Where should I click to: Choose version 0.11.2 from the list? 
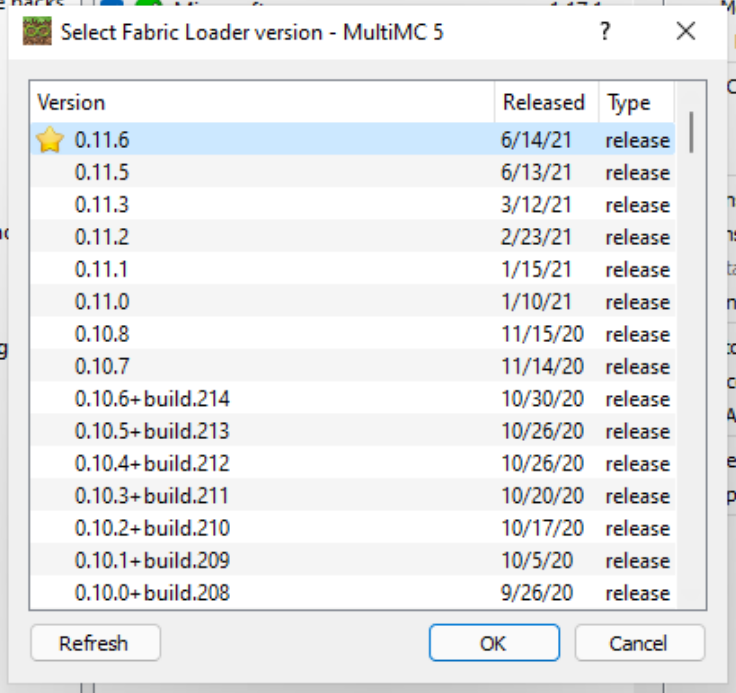(102, 237)
